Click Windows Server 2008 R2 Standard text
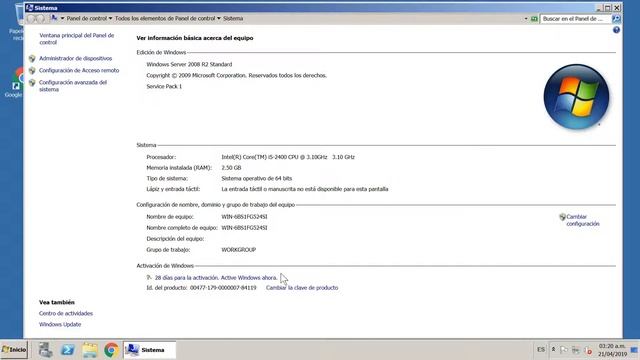640x360 pixels. click(x=189, y=64)
